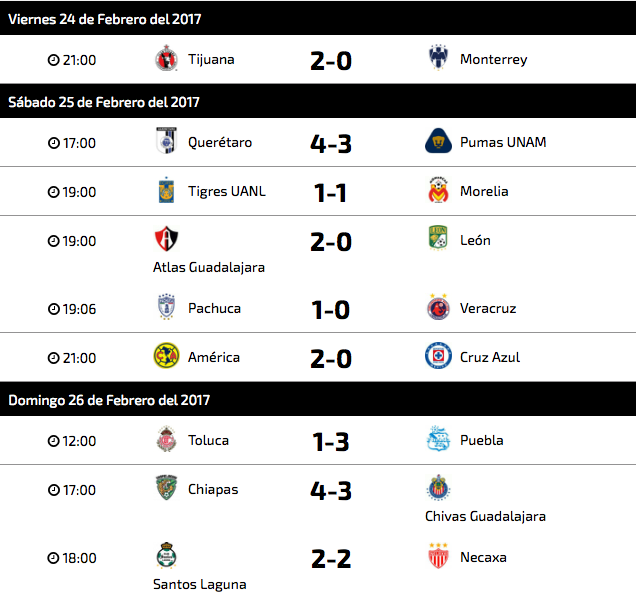The width and height of the screenshot is (636, 593).
Task: Click the América vs Cruz Azul 2-0 score
Action: 330,358
